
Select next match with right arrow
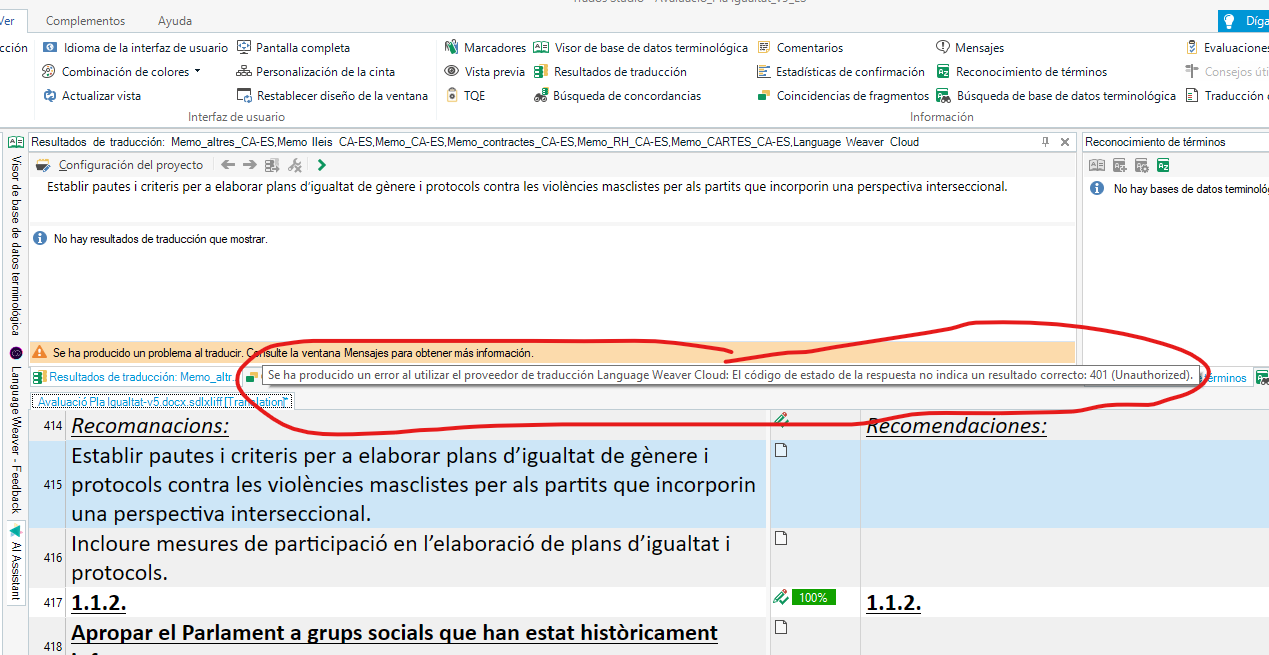(250, 165)
